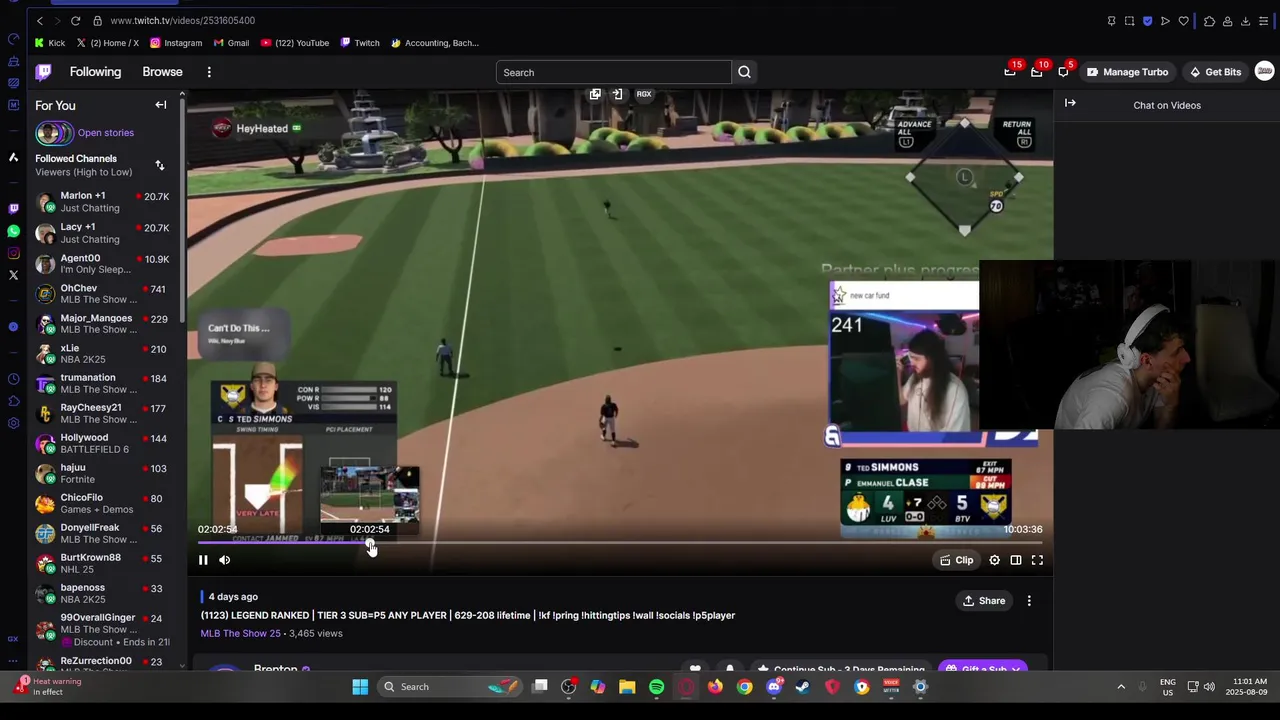The width and height of the screenshot is (1280, 720).
Task: Open trumanation channel in sidebar
Action: pyautogui.click(x=103, y=384)
